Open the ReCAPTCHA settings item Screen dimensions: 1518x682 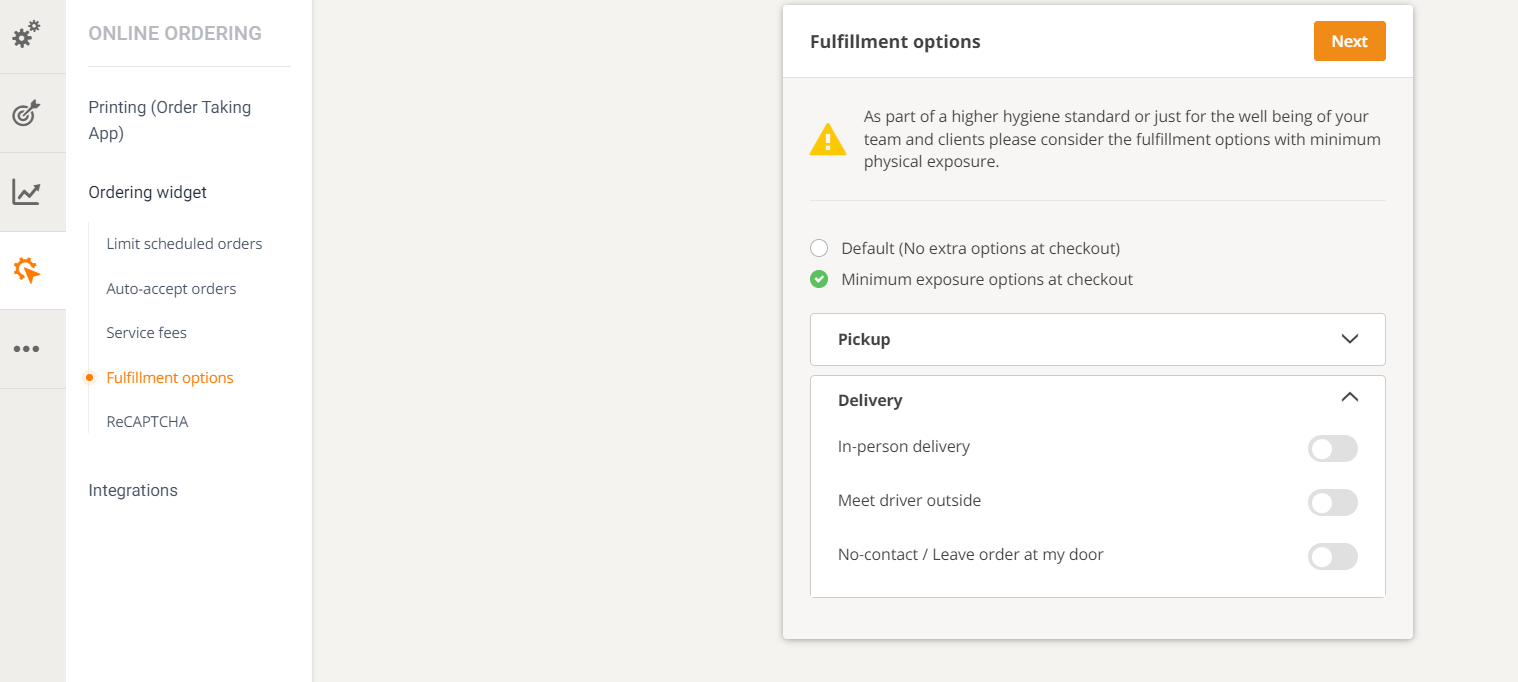tap(147, 422)
